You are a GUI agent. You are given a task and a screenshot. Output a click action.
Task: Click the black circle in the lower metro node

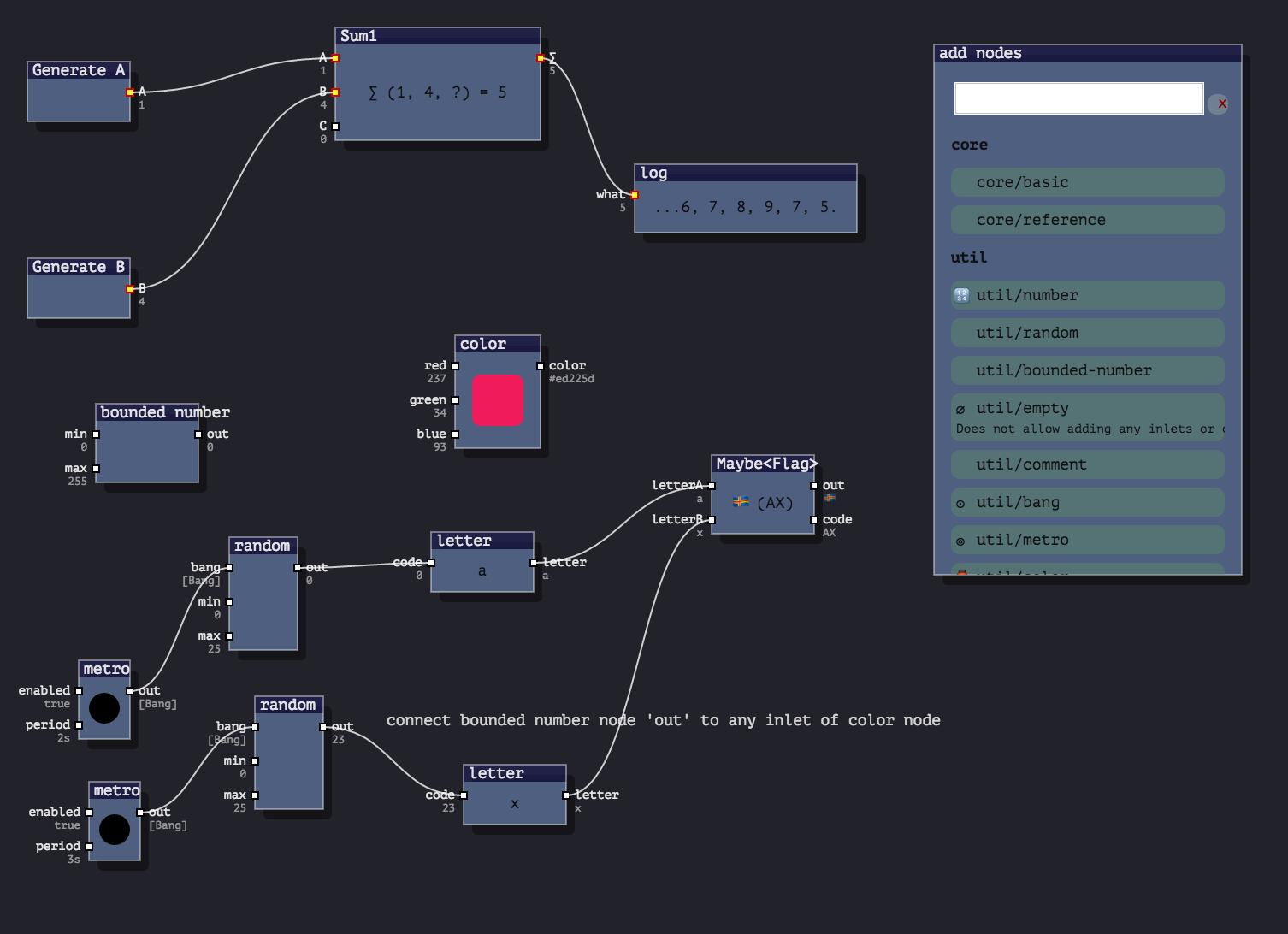(x=115, y=830)
